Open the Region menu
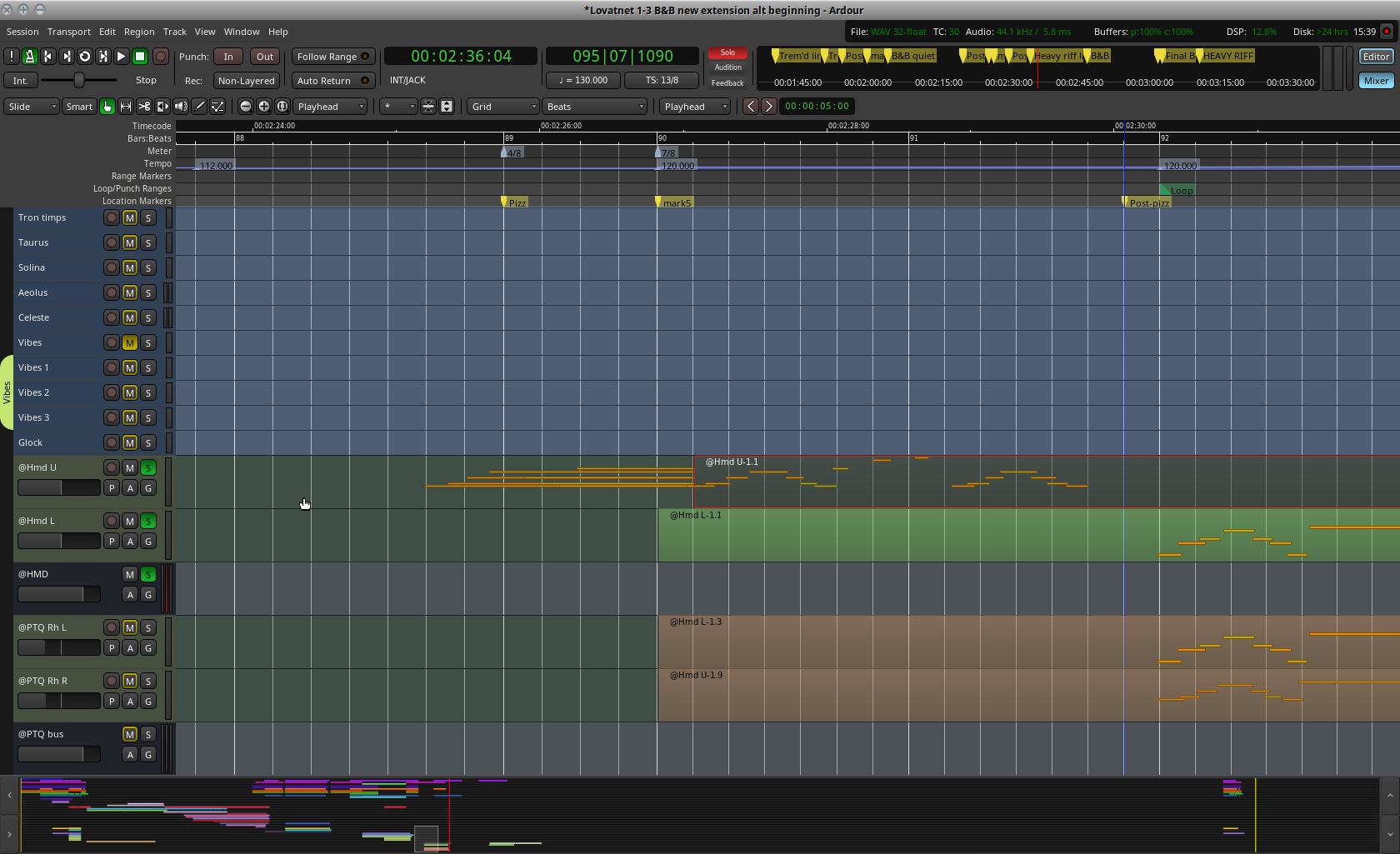Image resolution: width=1400 pixels, height=854 pixels. [x=139, y=32]
